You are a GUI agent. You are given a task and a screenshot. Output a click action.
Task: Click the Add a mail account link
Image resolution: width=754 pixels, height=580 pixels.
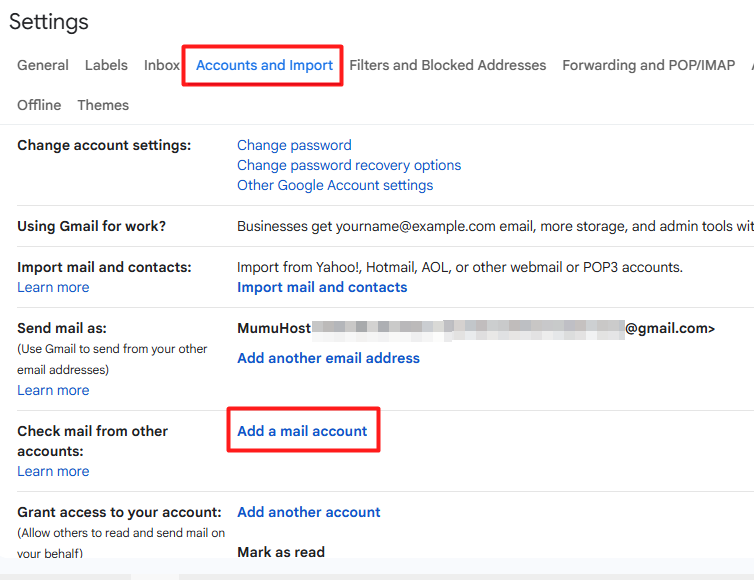(302, 431)
